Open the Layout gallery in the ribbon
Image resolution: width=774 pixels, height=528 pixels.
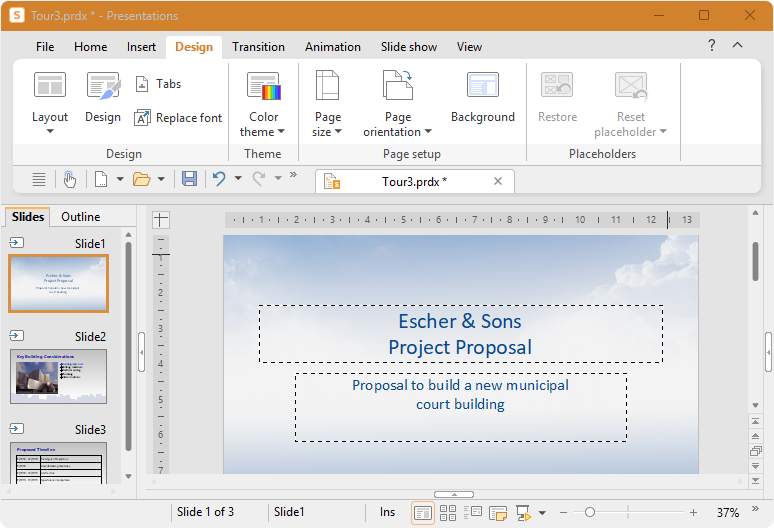(x=49, y=103)
